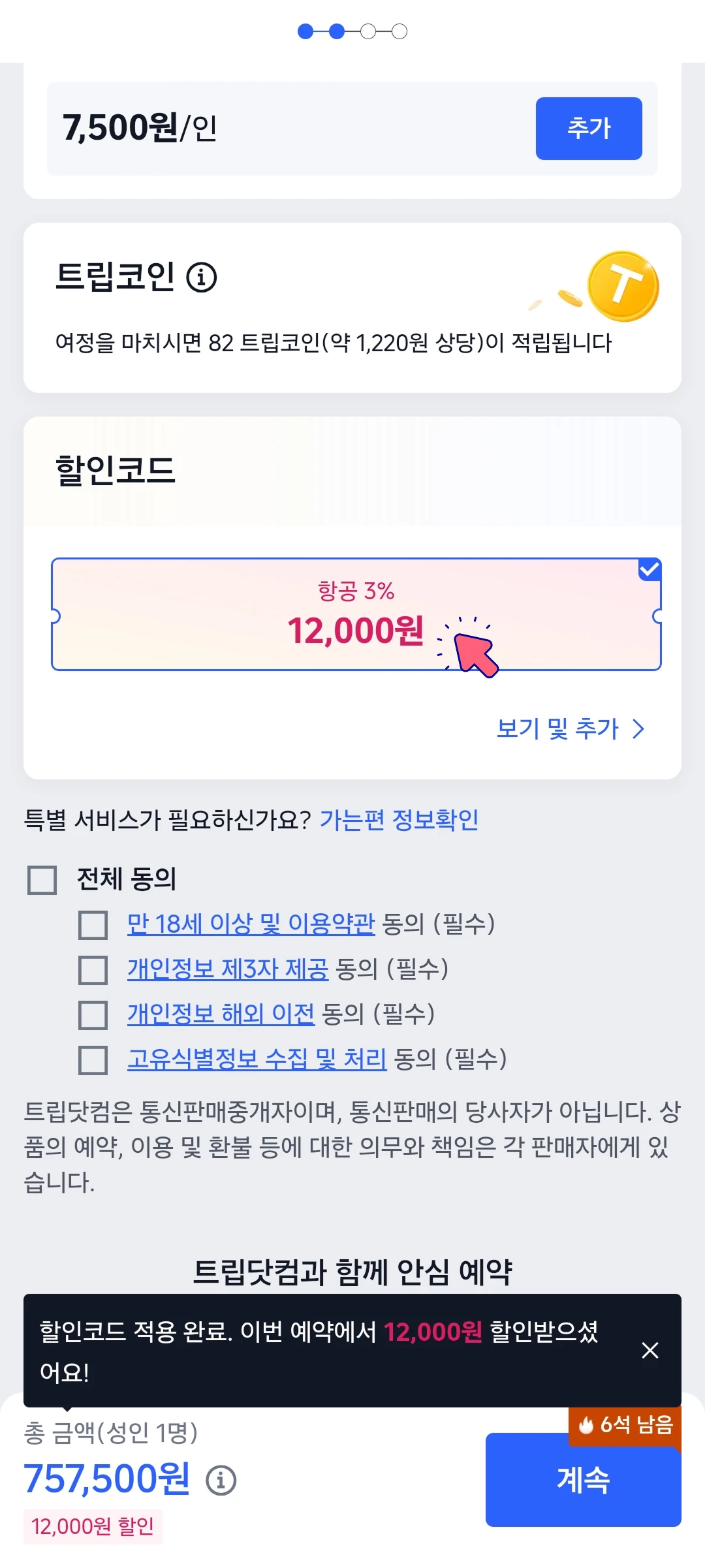This screenshot has width=705, height=1568.
Task: Tap the info icon next to 트립코인
Action: coord(202,277)
